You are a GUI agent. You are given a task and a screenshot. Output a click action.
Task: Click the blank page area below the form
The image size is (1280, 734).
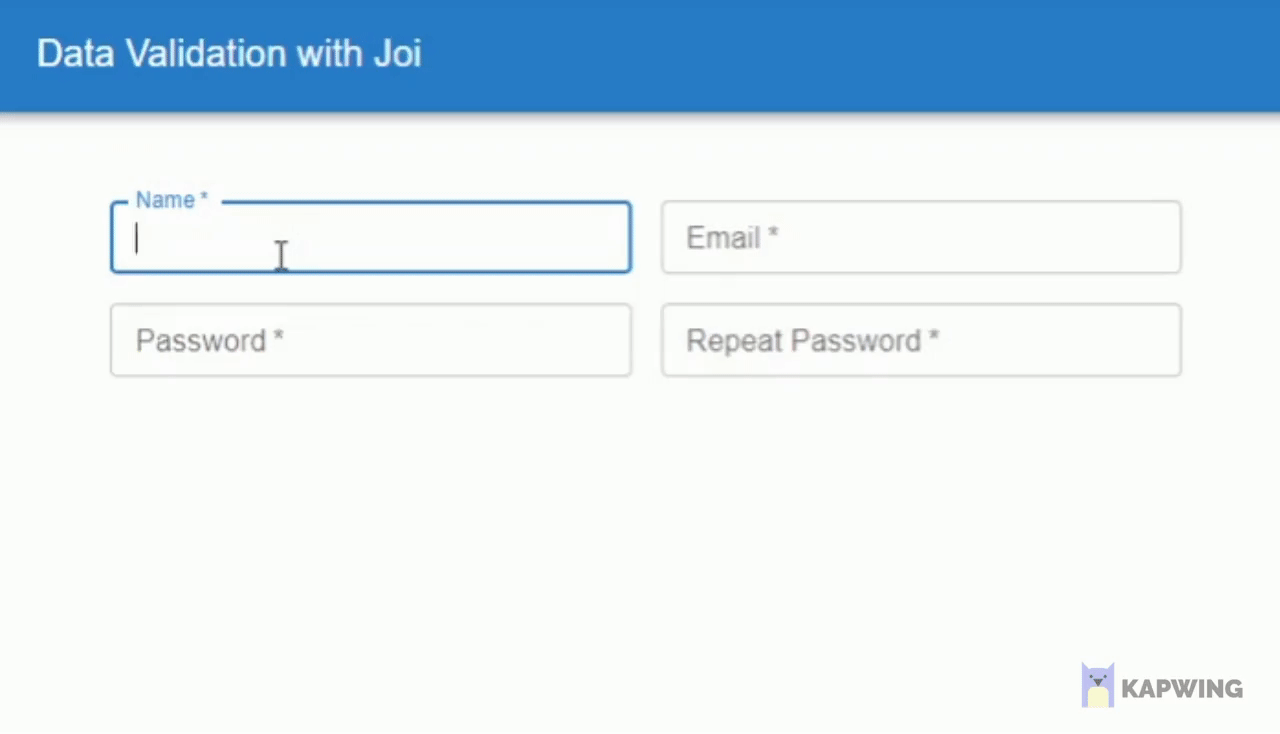coord(640,520)
